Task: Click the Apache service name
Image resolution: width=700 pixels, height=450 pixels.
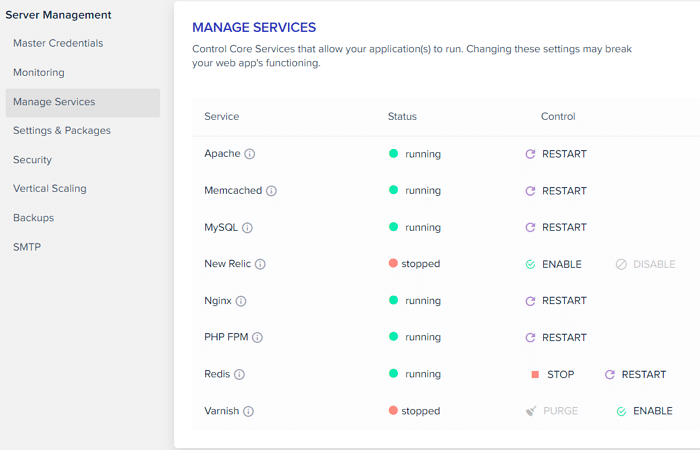Action: point(222,154)
